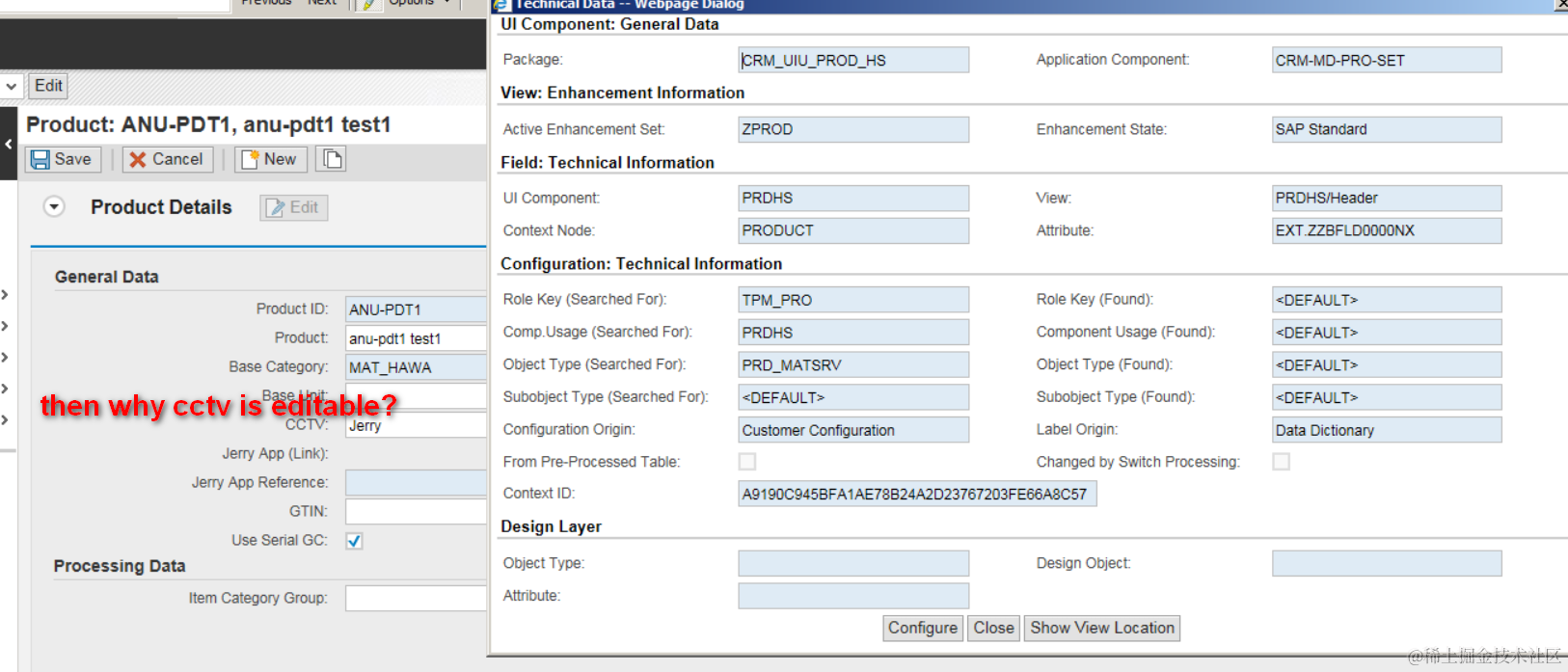Toggle Changed by Switch Processing checkbox

1281,462
